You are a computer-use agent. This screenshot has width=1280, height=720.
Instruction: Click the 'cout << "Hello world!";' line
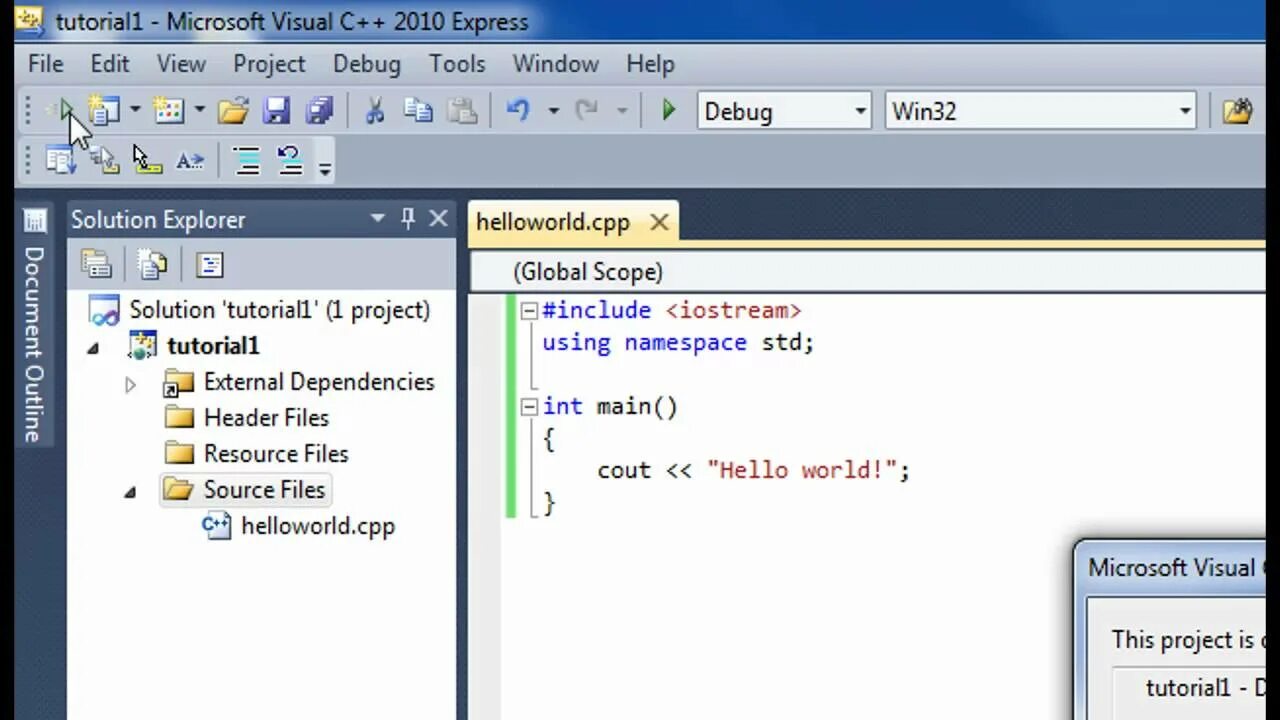[x=753, y=470]
